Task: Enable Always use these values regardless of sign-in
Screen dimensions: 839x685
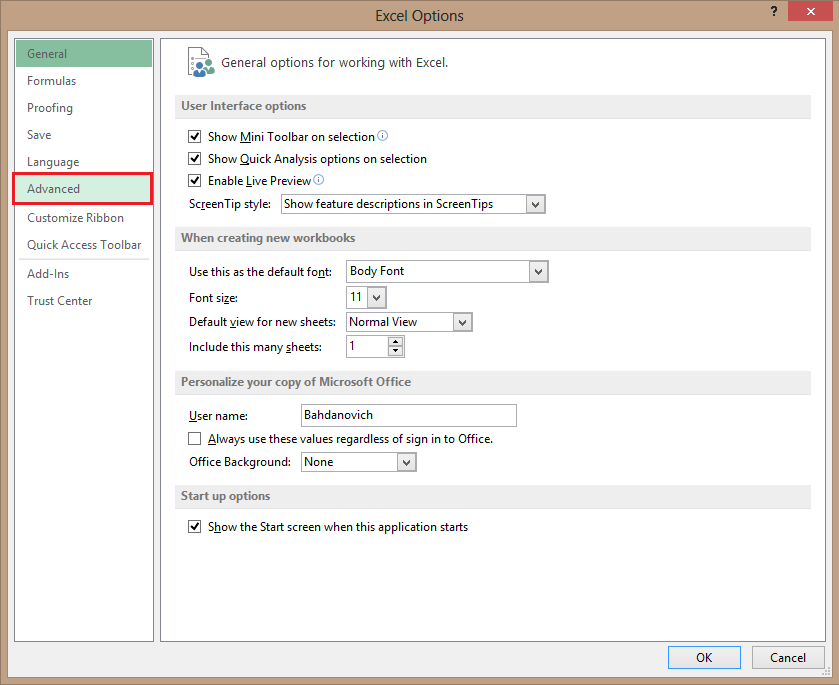Action: click(x=194, y=438)
